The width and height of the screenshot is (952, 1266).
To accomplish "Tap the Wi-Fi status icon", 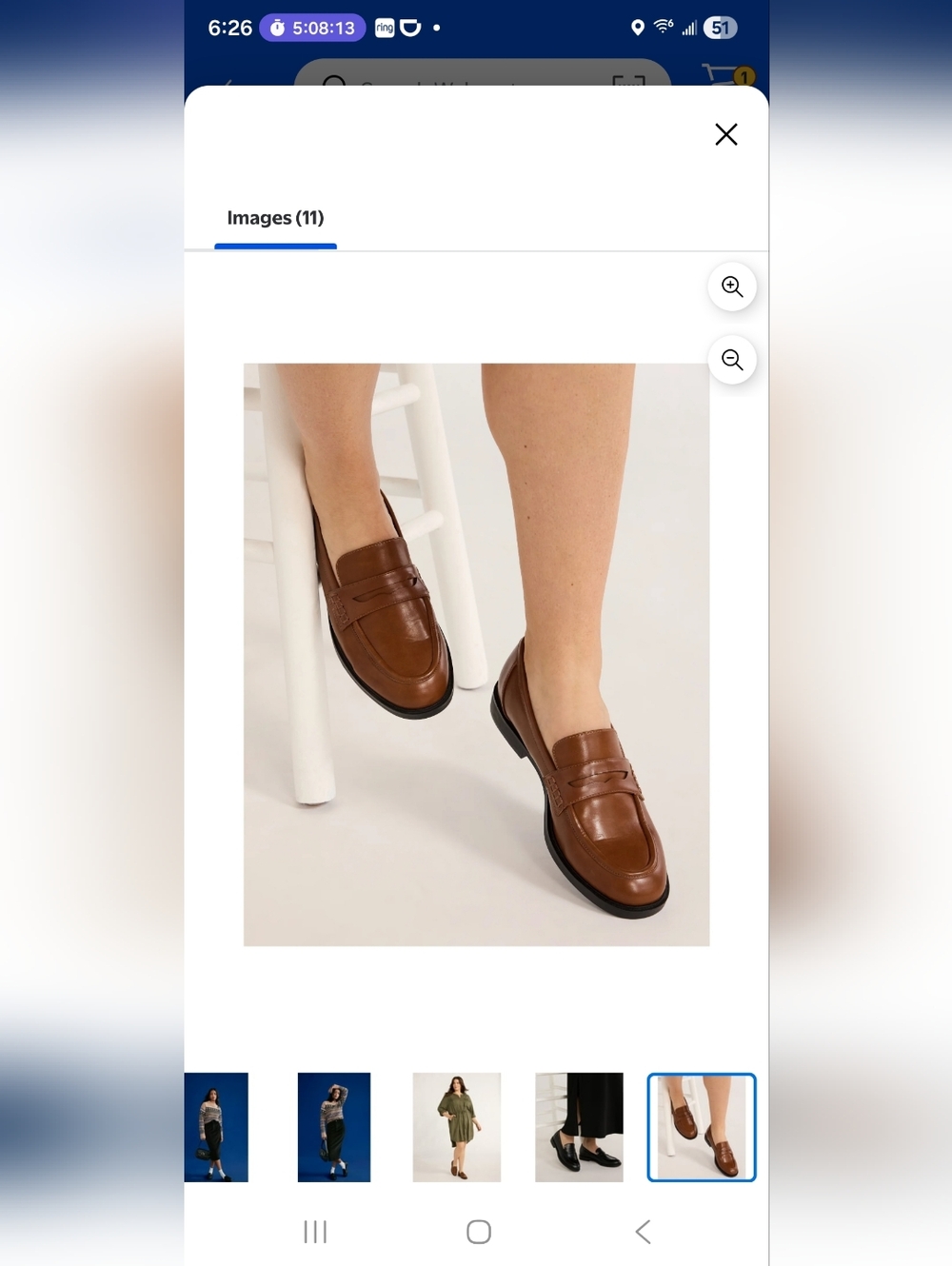I will pos(664,27).
